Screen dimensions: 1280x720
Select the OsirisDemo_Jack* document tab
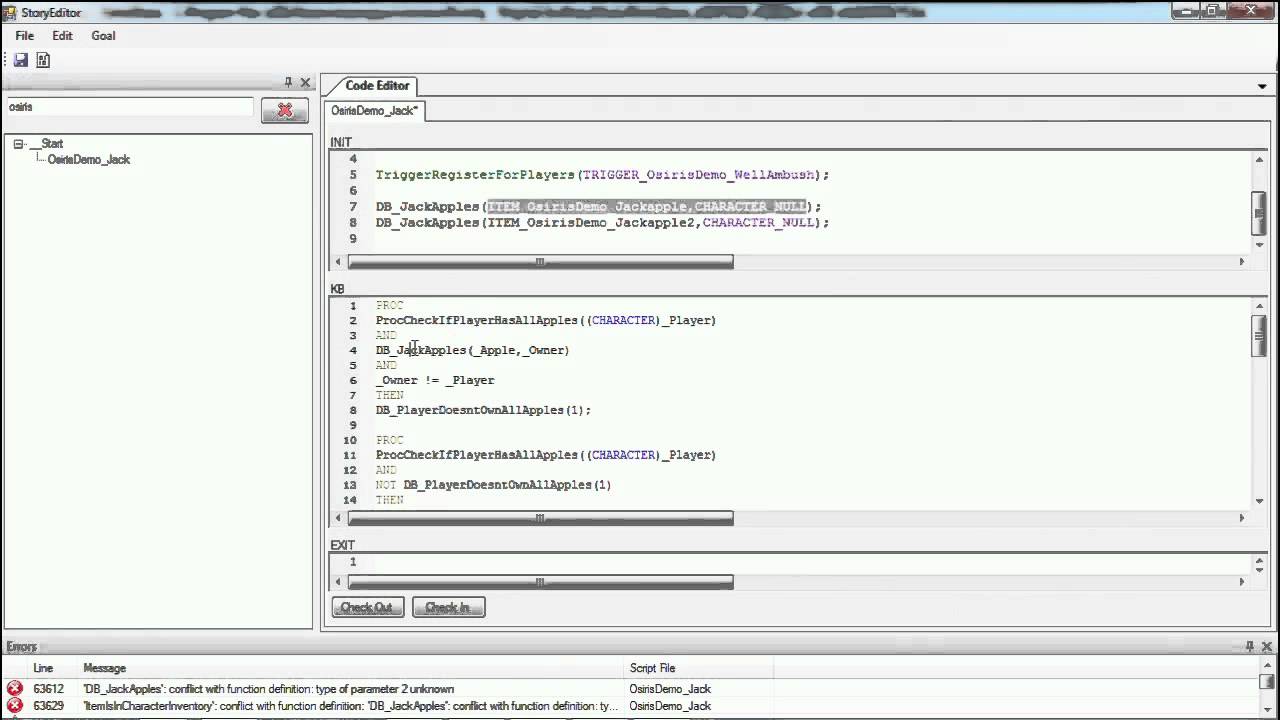374,111
